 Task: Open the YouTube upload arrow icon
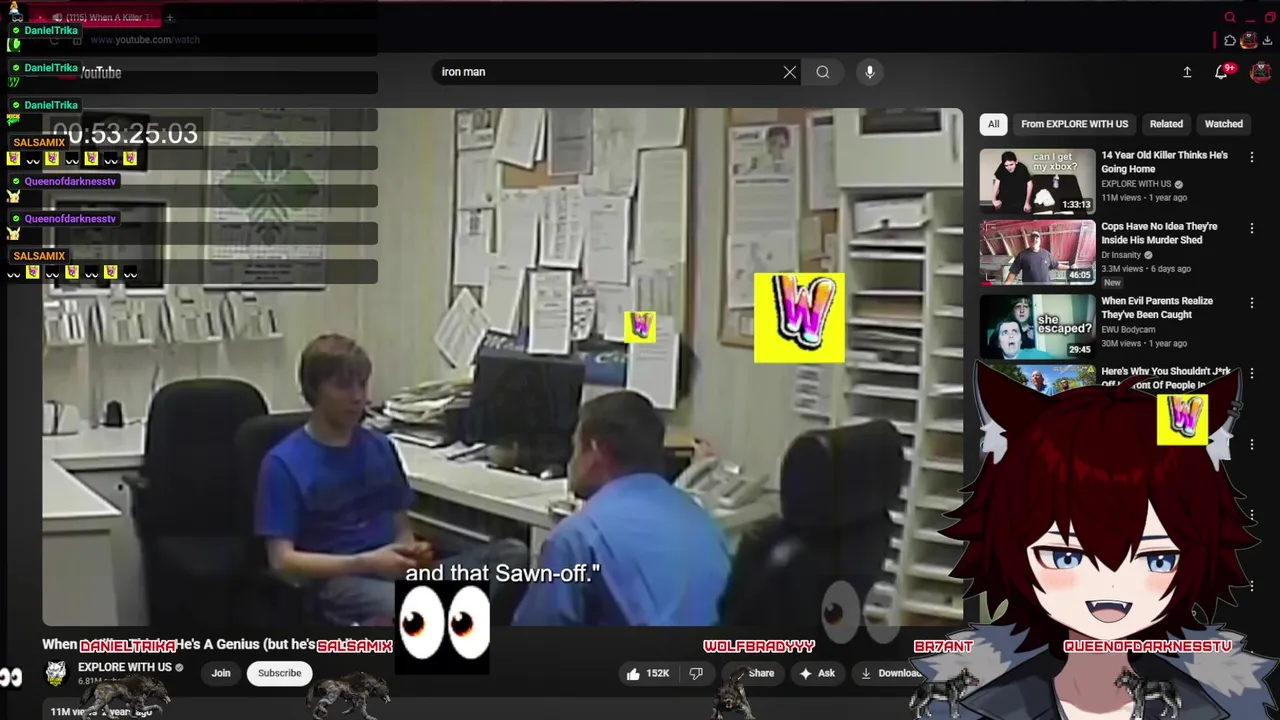click(x=1187, y=72)
